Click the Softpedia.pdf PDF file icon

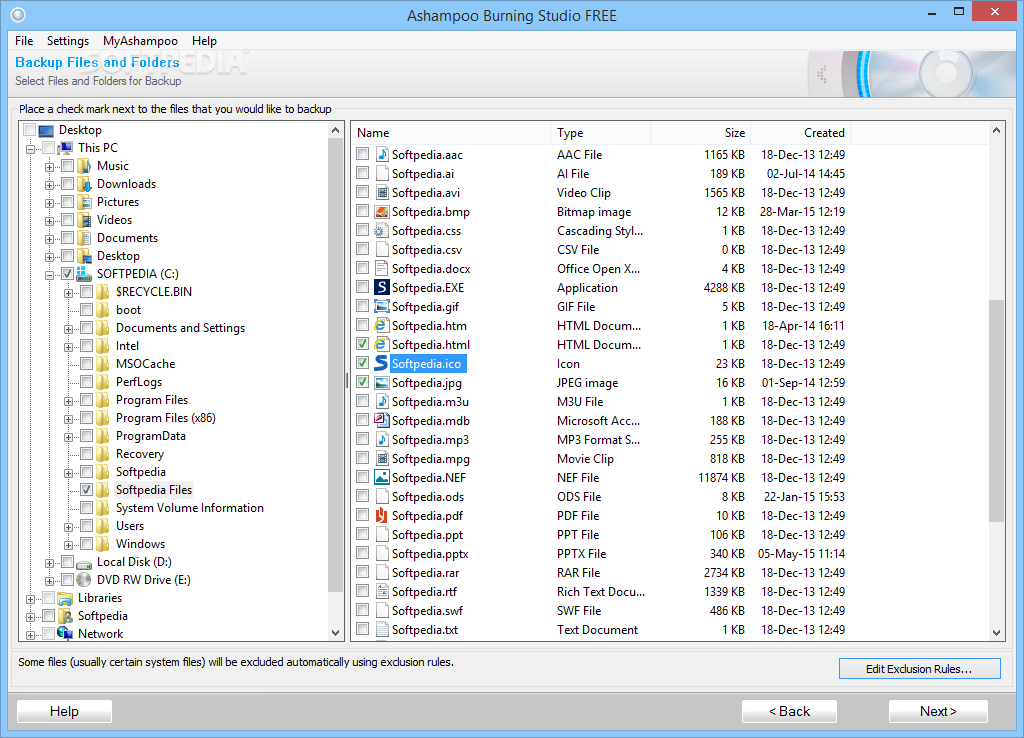pyautogui.click(x=382, y=515)
